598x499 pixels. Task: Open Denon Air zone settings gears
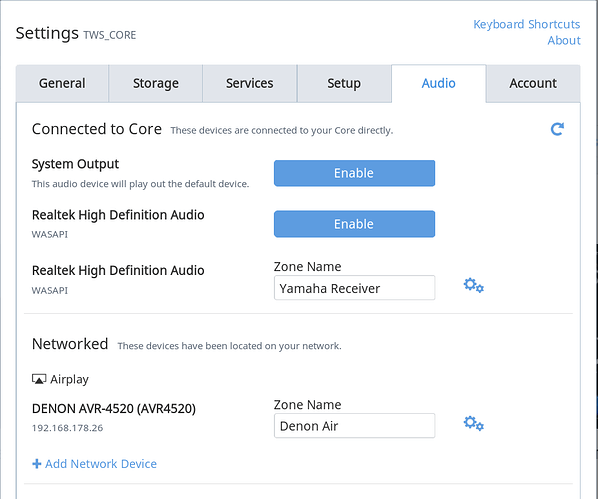474,423
